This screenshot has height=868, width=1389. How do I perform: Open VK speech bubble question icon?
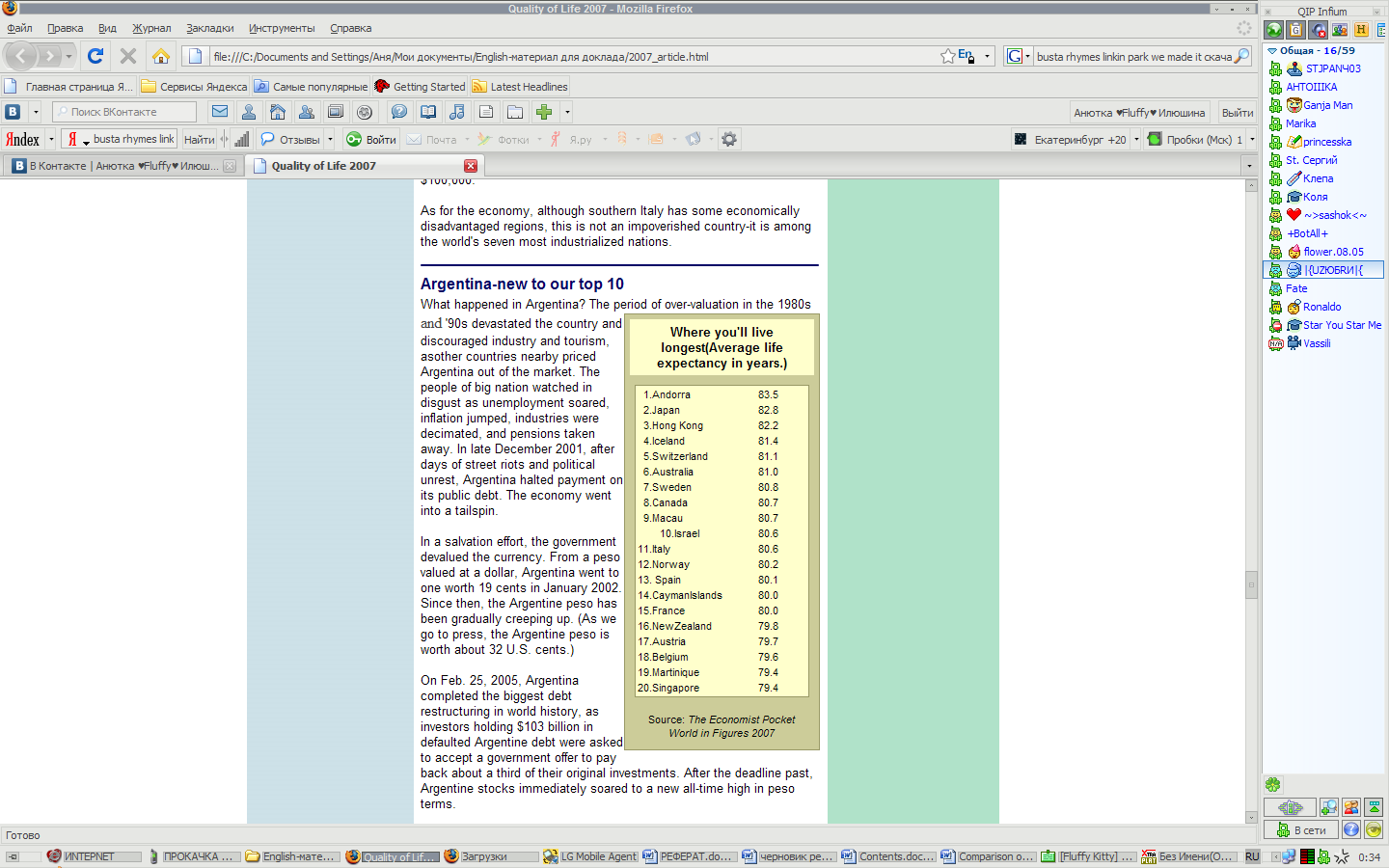[398, 112]
